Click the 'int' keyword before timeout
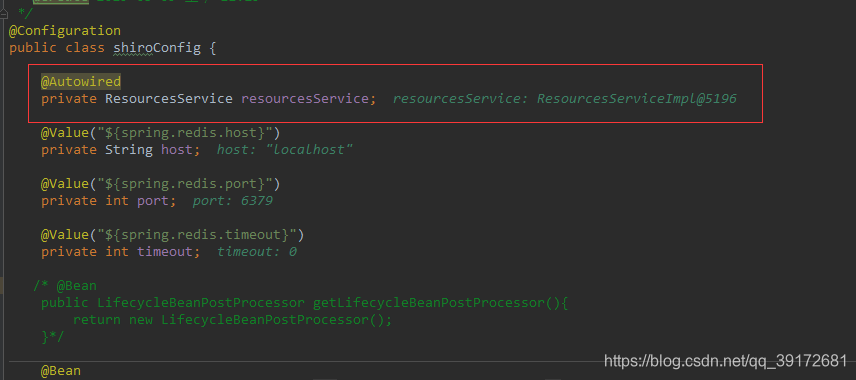 117,252
